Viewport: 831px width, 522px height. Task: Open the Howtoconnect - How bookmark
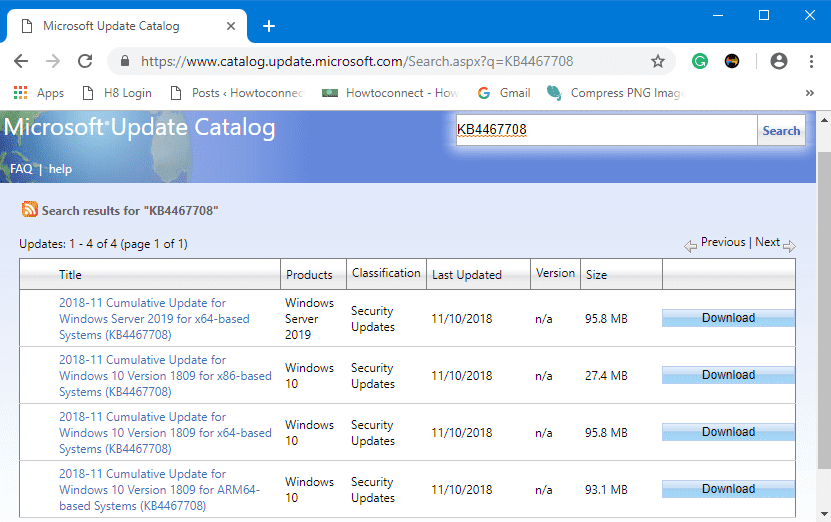390,93
